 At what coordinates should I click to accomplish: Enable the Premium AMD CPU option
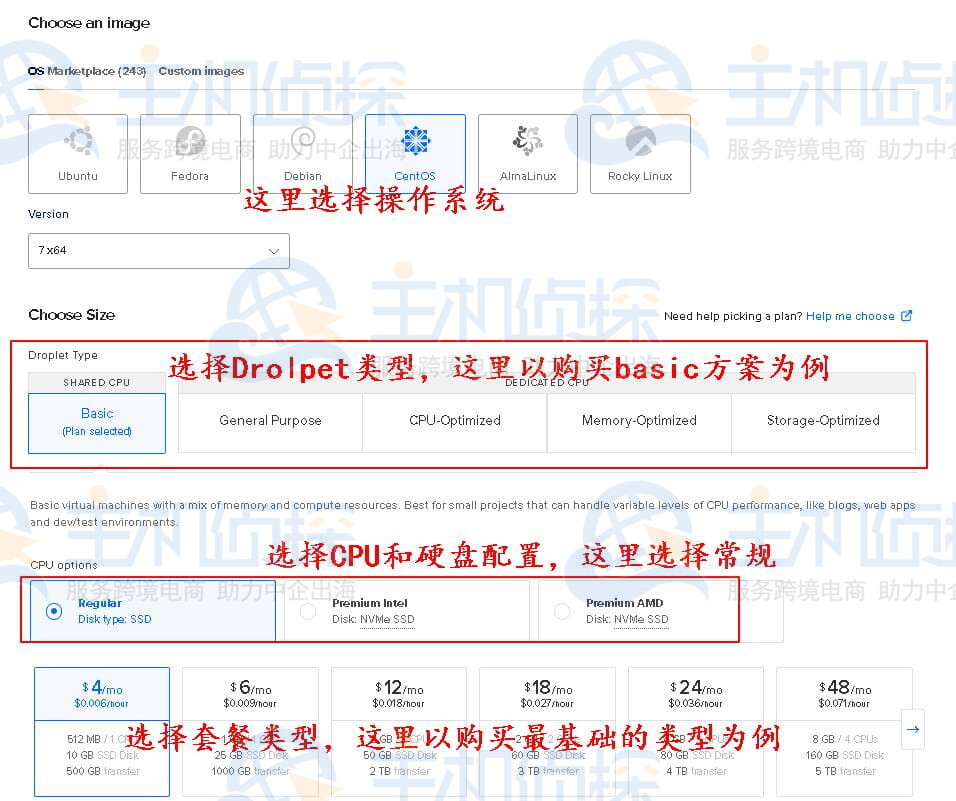point(562,611)
